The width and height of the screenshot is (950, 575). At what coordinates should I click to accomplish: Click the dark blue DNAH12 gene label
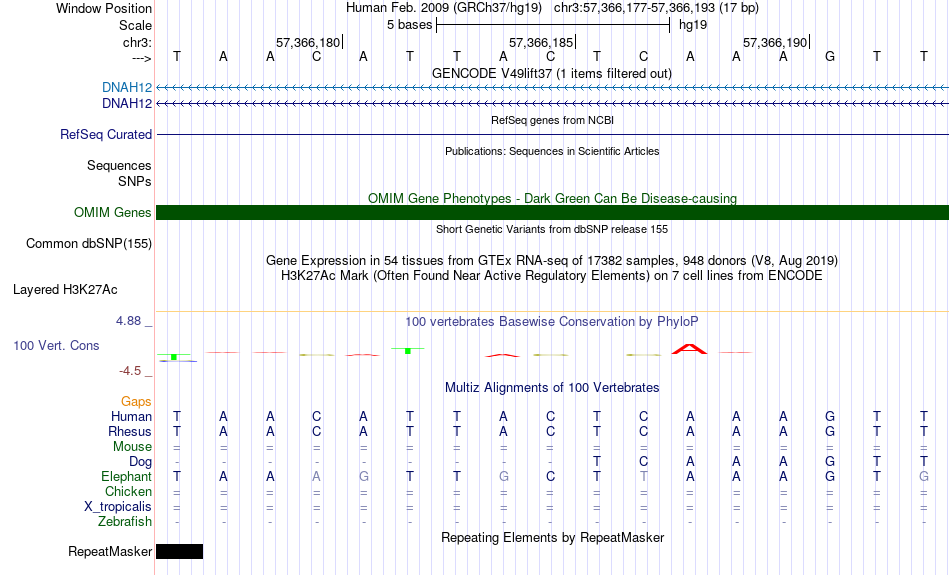(127, 104)
